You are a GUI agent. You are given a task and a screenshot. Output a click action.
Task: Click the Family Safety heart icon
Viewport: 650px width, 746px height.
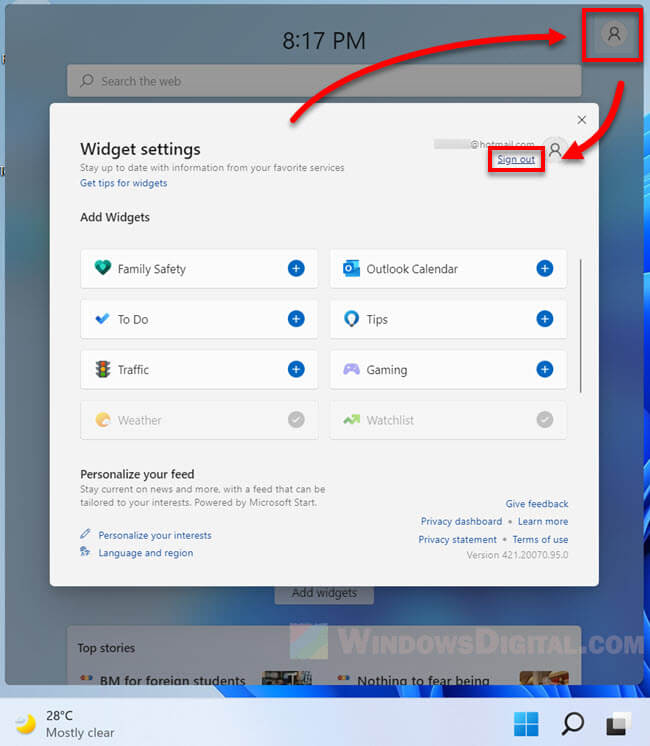(103, 268)
